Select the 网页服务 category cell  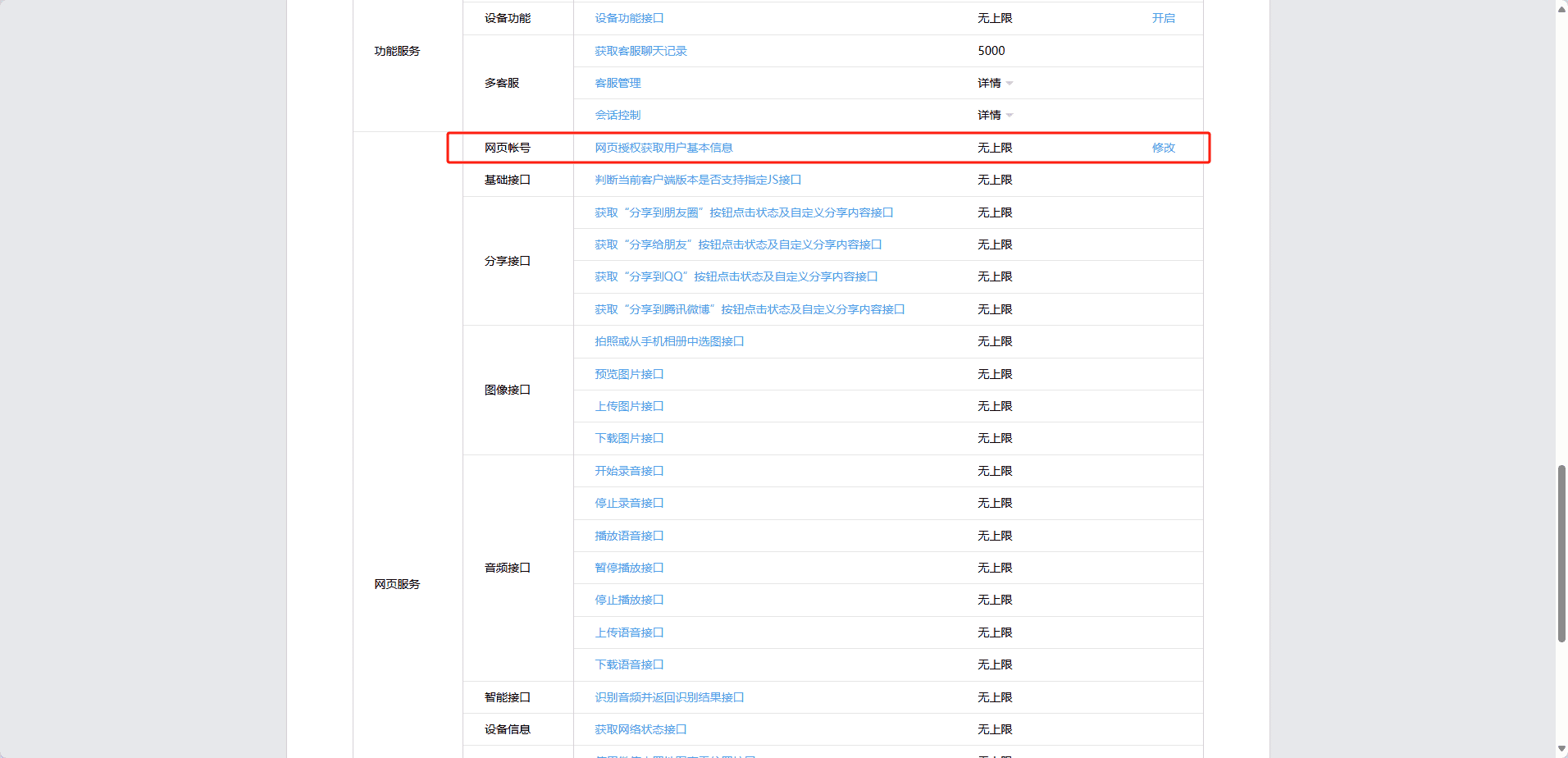(397, 584)
